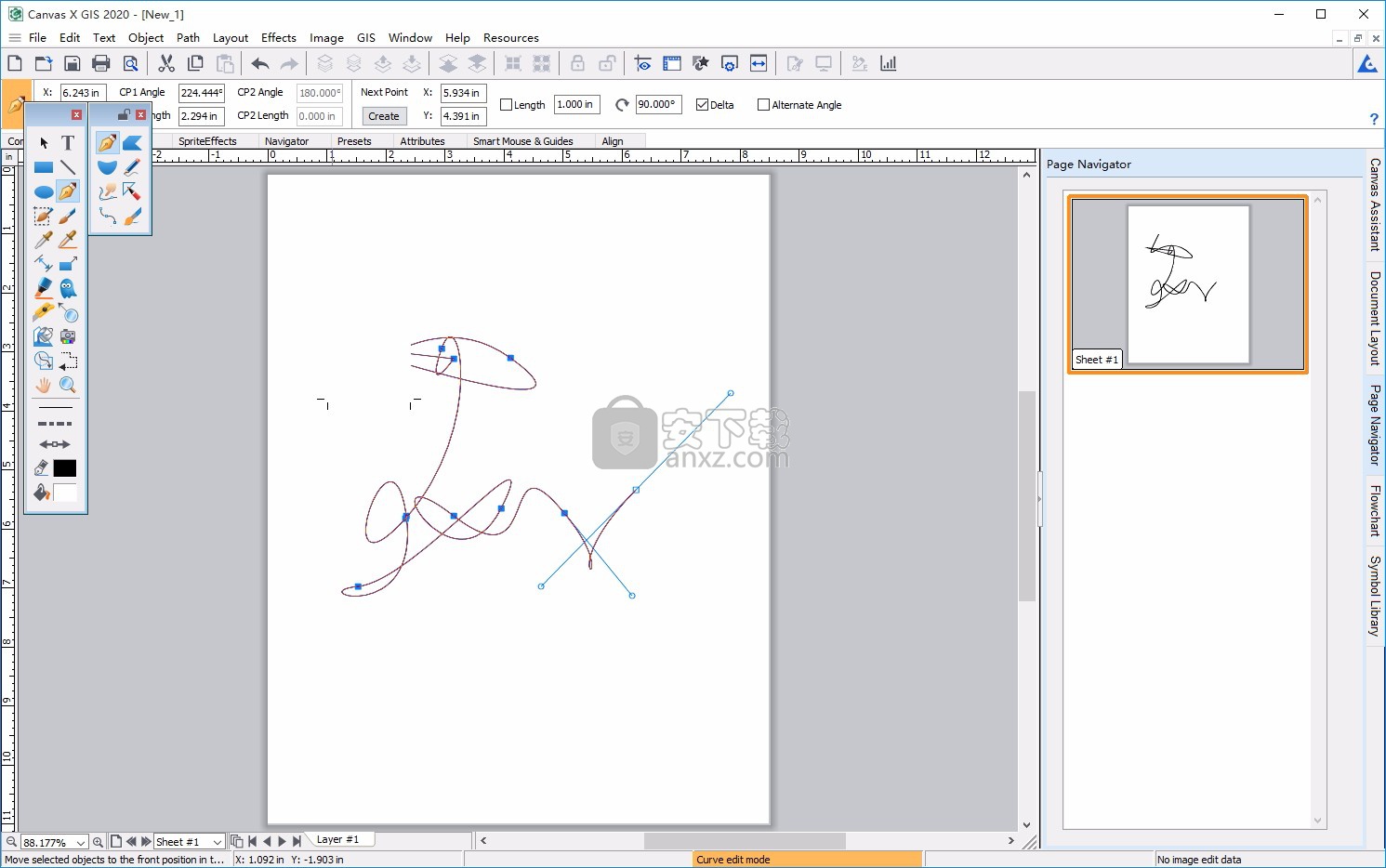Click the bar chart icon in toolbar
Viewport: 1386px width, 868px height.
(x=889, y=63)
